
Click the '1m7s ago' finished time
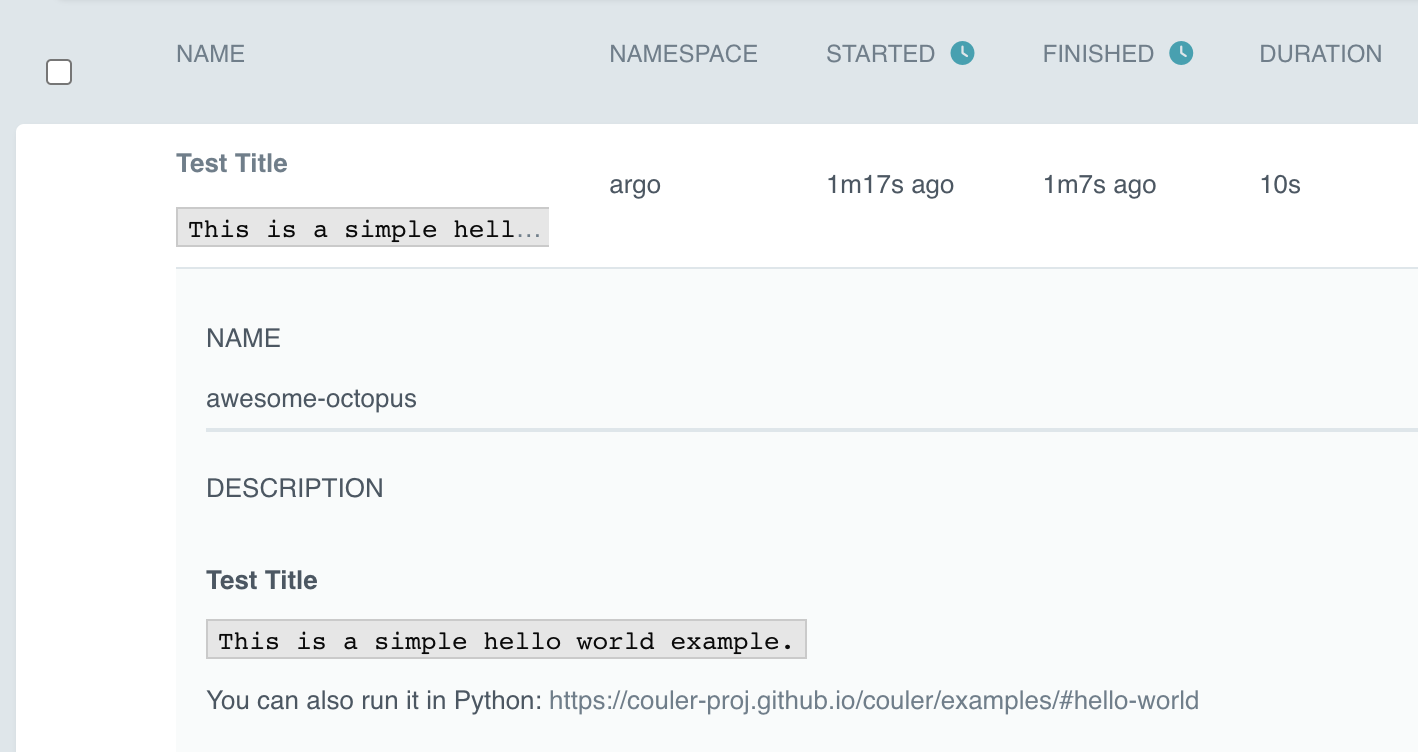pos(1099,185)
